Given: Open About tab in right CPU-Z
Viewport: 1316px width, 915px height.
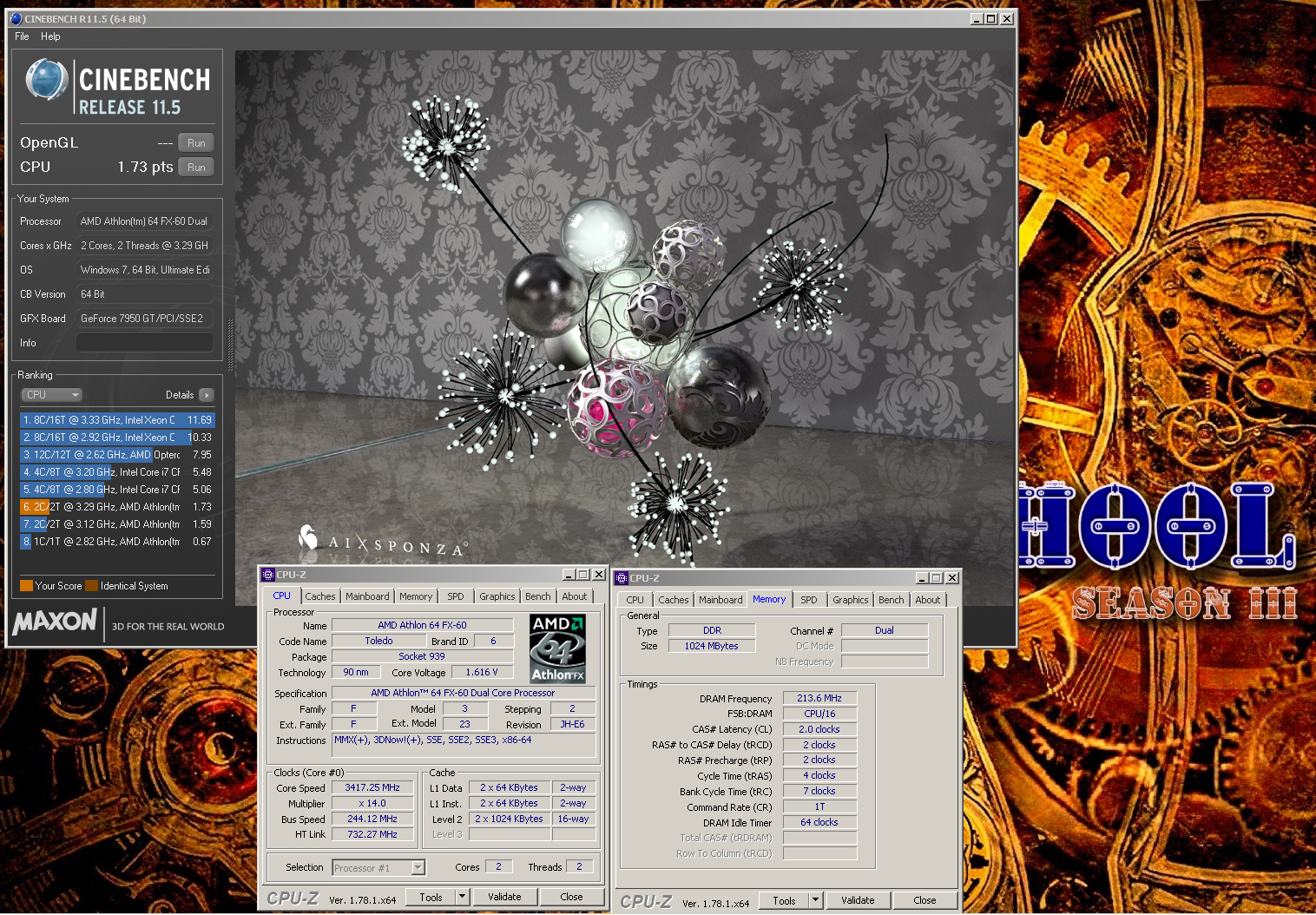Looking at the screenshot, I should [x=928, y=600].
